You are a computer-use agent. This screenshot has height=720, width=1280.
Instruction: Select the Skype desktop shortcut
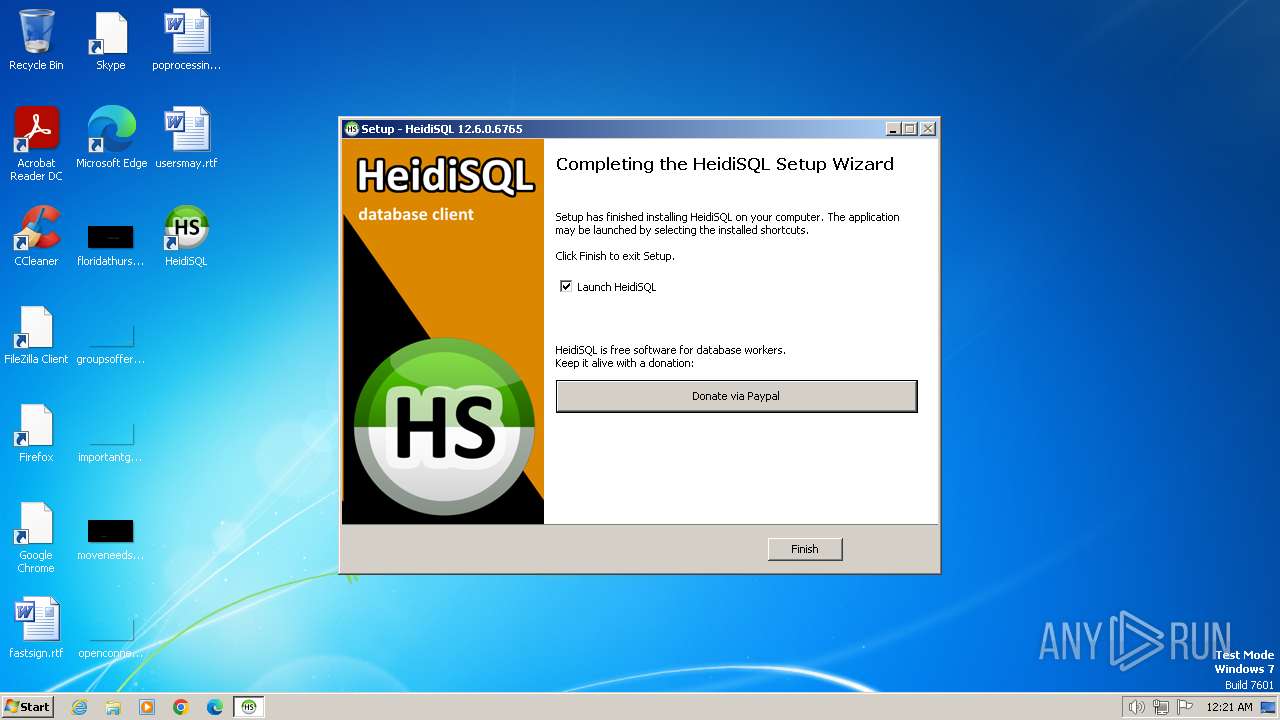[110, 41]
